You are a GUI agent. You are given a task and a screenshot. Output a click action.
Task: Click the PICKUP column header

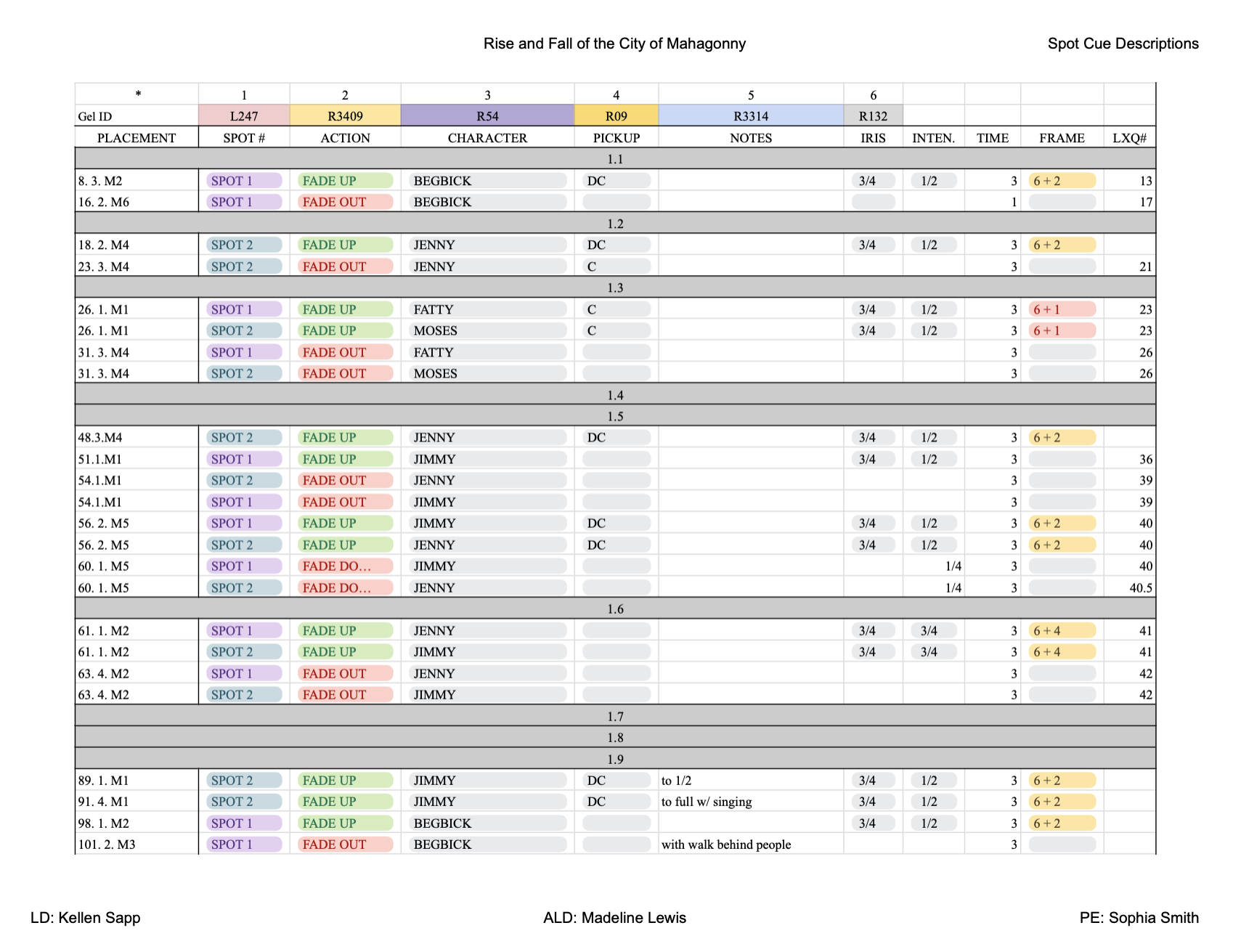tap(616, 138)
